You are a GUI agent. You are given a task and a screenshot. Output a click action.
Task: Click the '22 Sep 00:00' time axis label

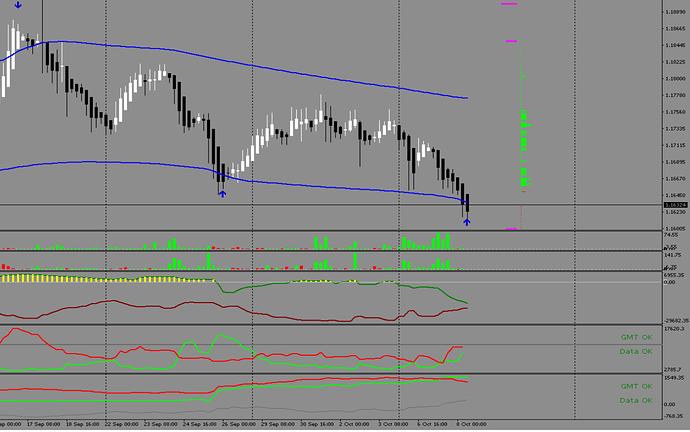coord(122,424)
